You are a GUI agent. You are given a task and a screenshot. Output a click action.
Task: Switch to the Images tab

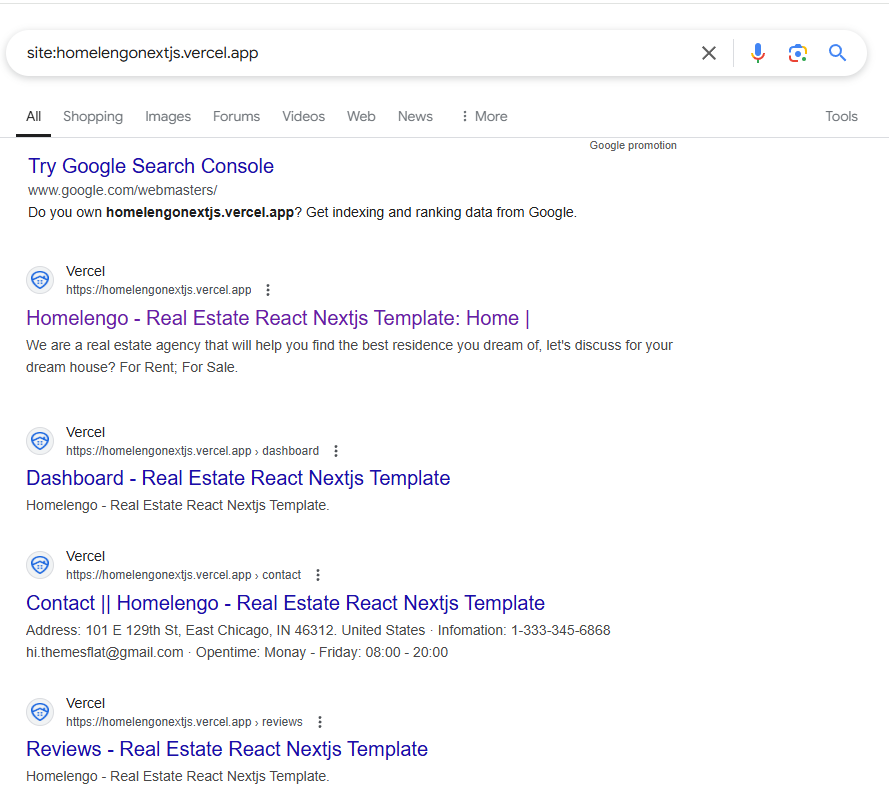(168, 116)
